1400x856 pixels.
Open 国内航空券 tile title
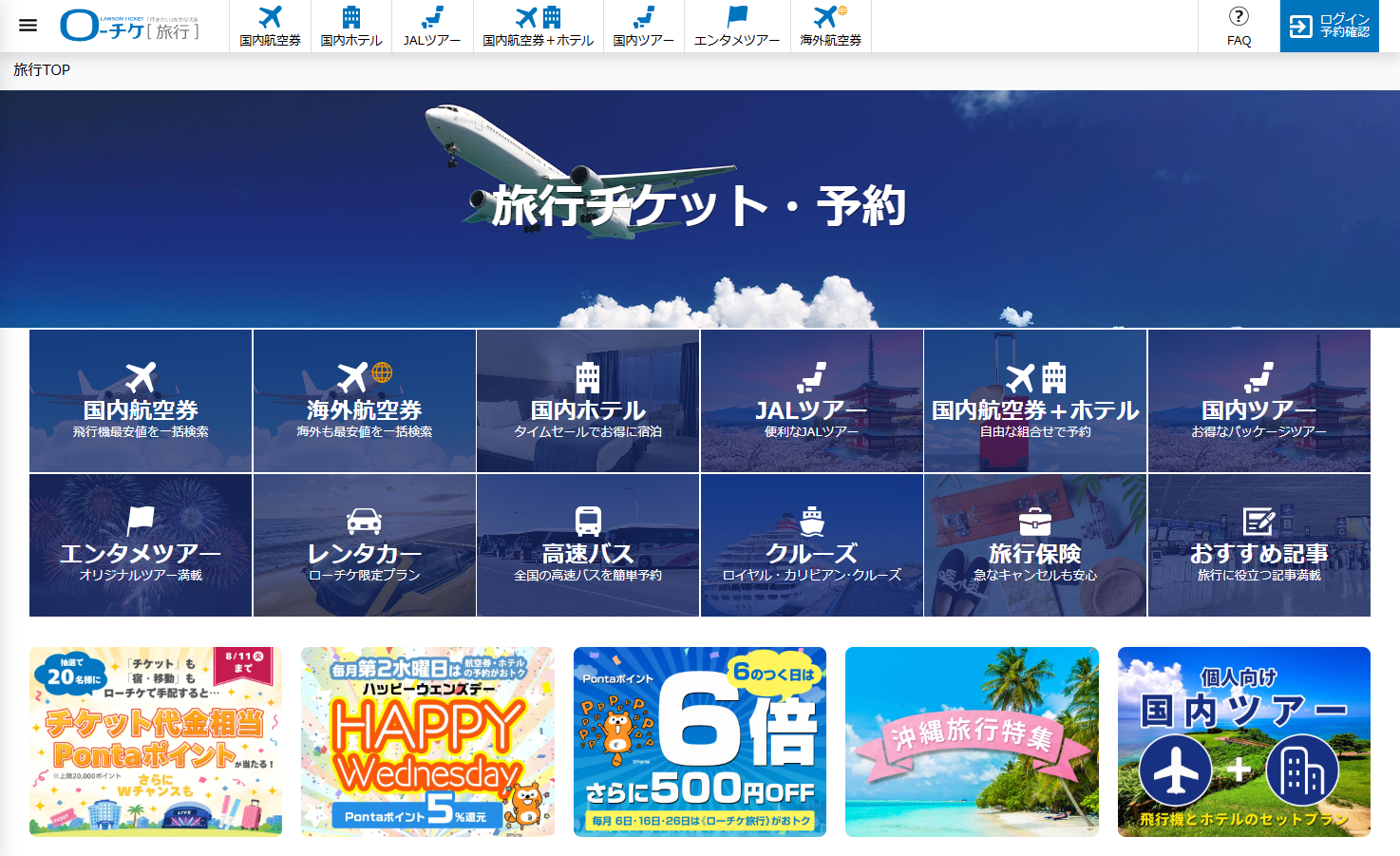(141, 410)
